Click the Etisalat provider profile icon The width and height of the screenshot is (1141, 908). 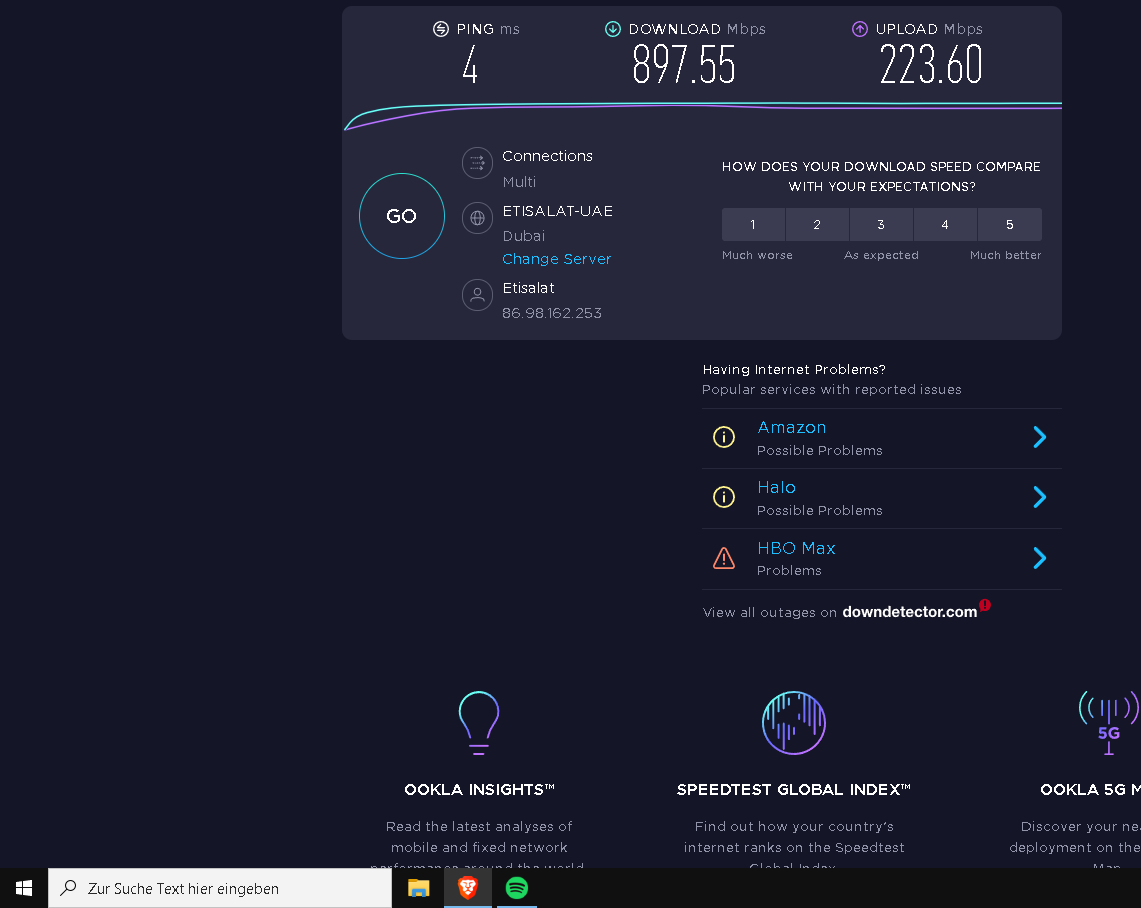pyautogui.click(x=477, y=295)
